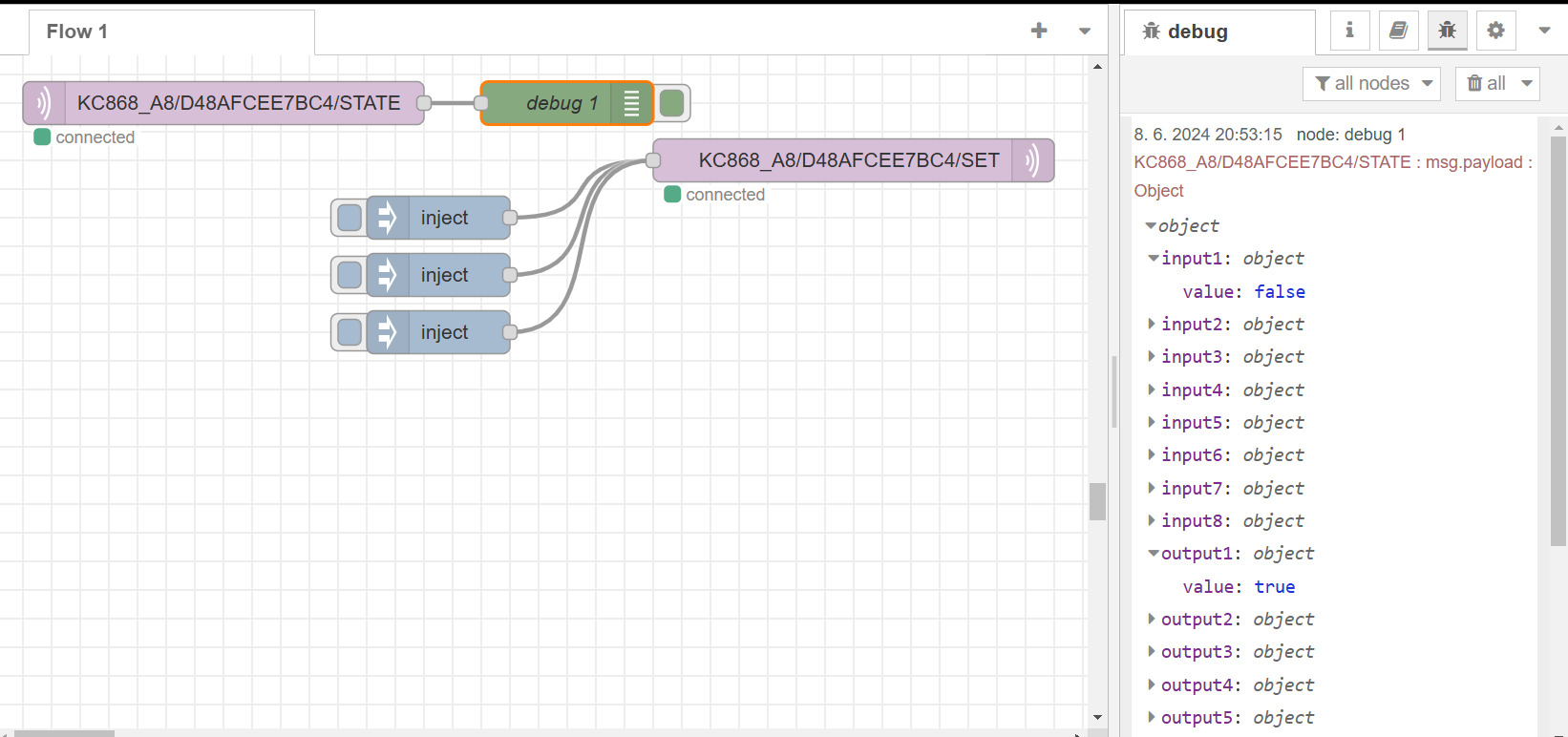
Task: Click the workspace vertical scrollbar thumb
Action: pyautogui.click(x=1097, y=501)
